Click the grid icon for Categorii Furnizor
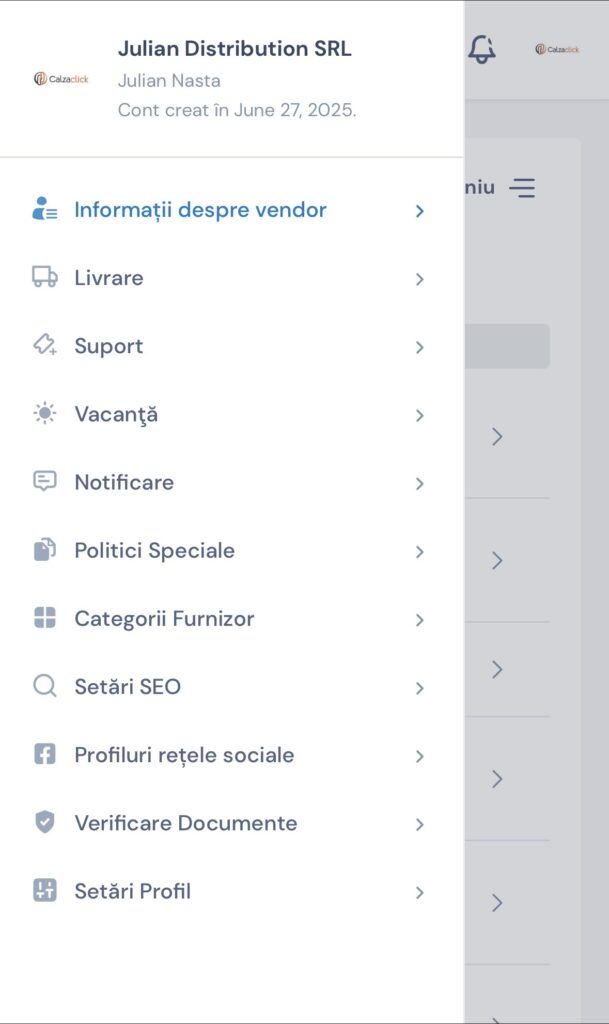 tap(45, 618)
